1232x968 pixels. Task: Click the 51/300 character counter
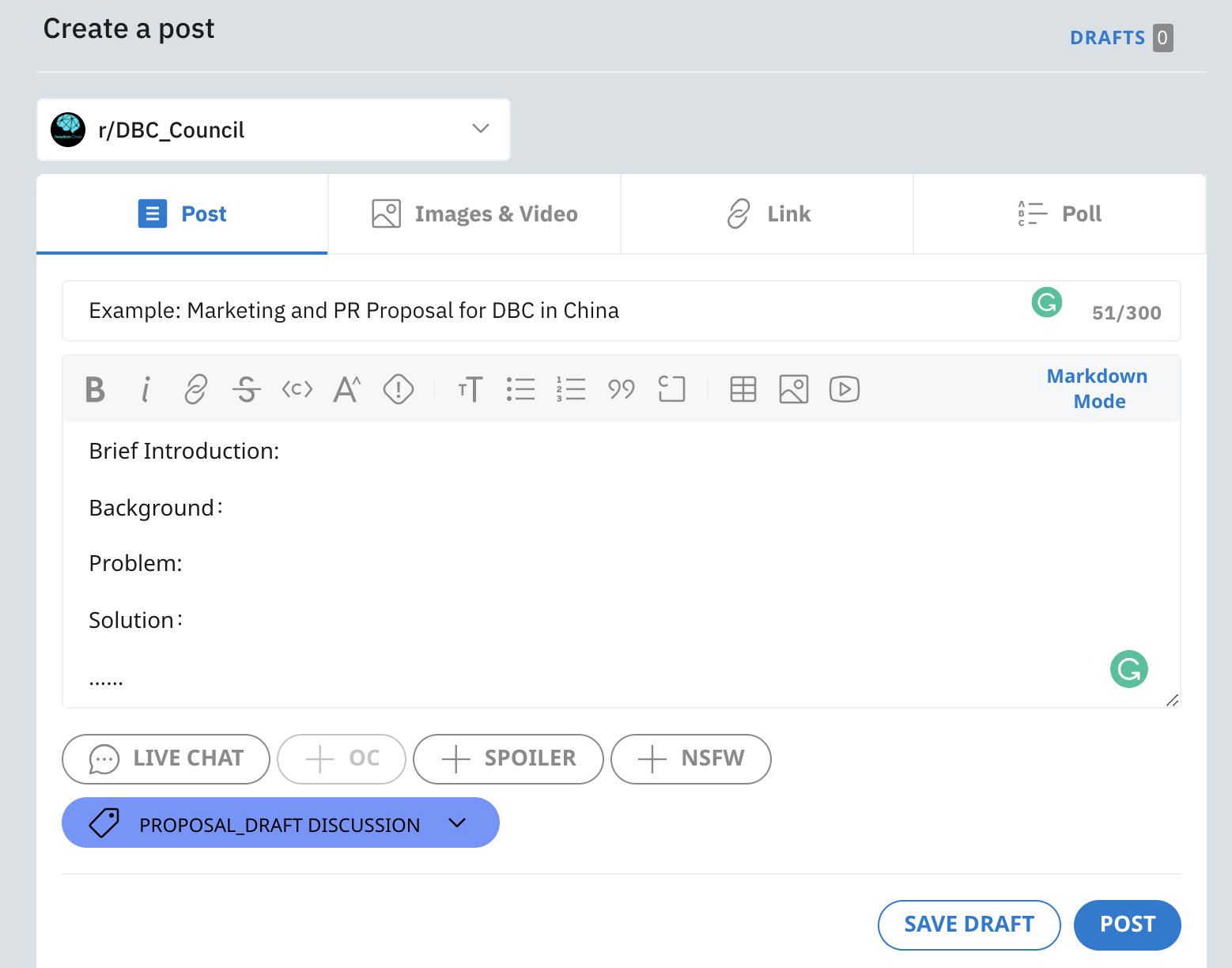1127,313
